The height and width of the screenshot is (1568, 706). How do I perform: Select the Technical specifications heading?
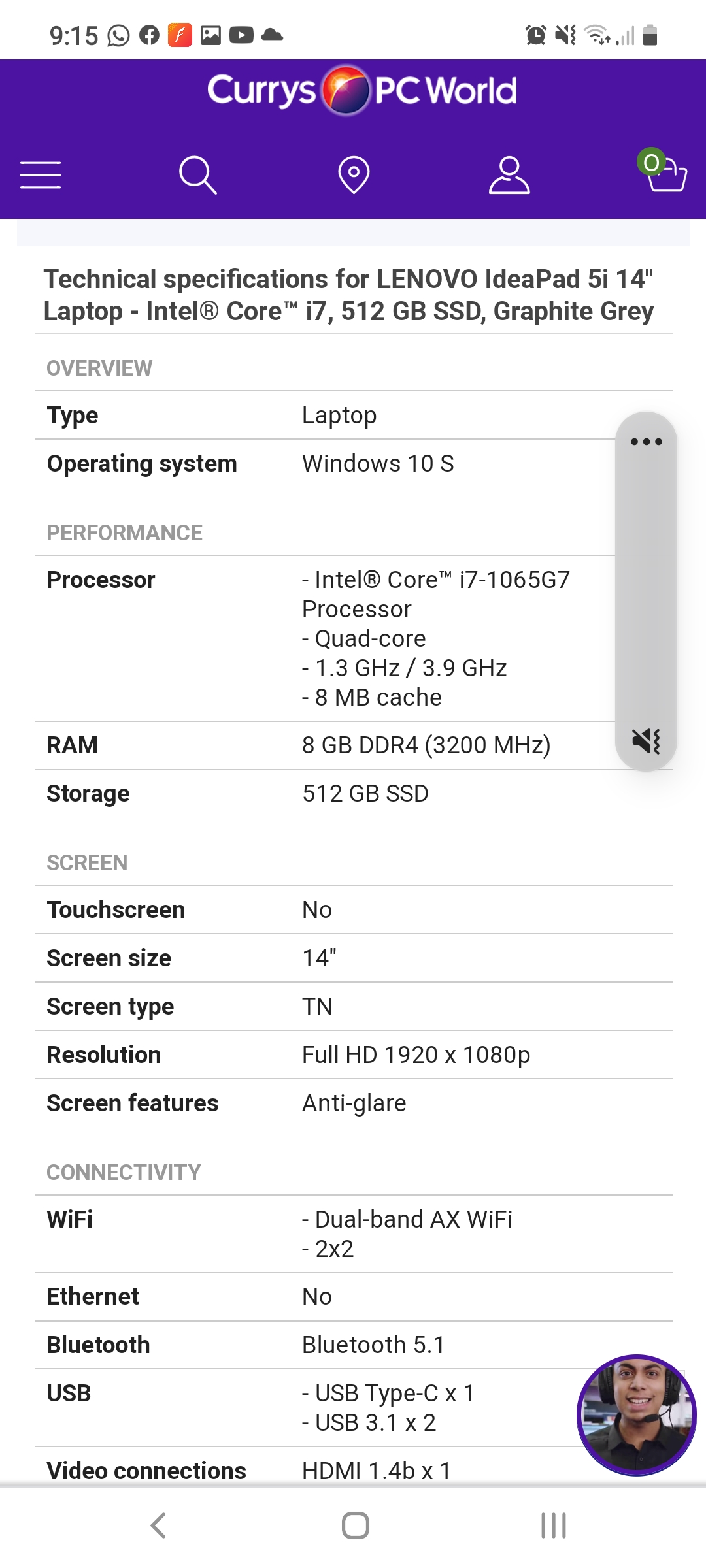(348, 295)
